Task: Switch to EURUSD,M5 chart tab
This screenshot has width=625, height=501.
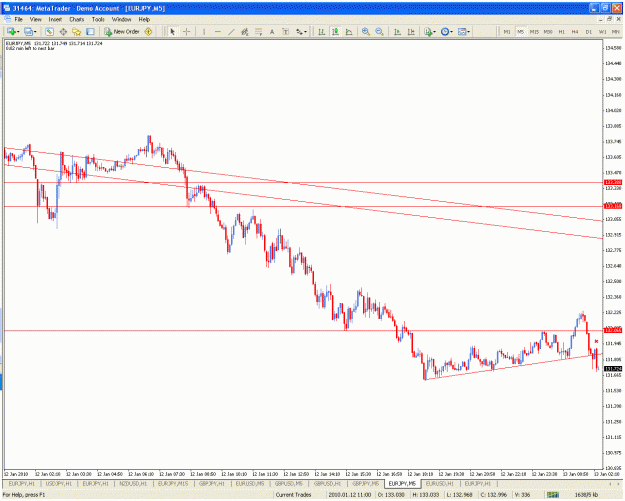Action: [x=250, y=483]
